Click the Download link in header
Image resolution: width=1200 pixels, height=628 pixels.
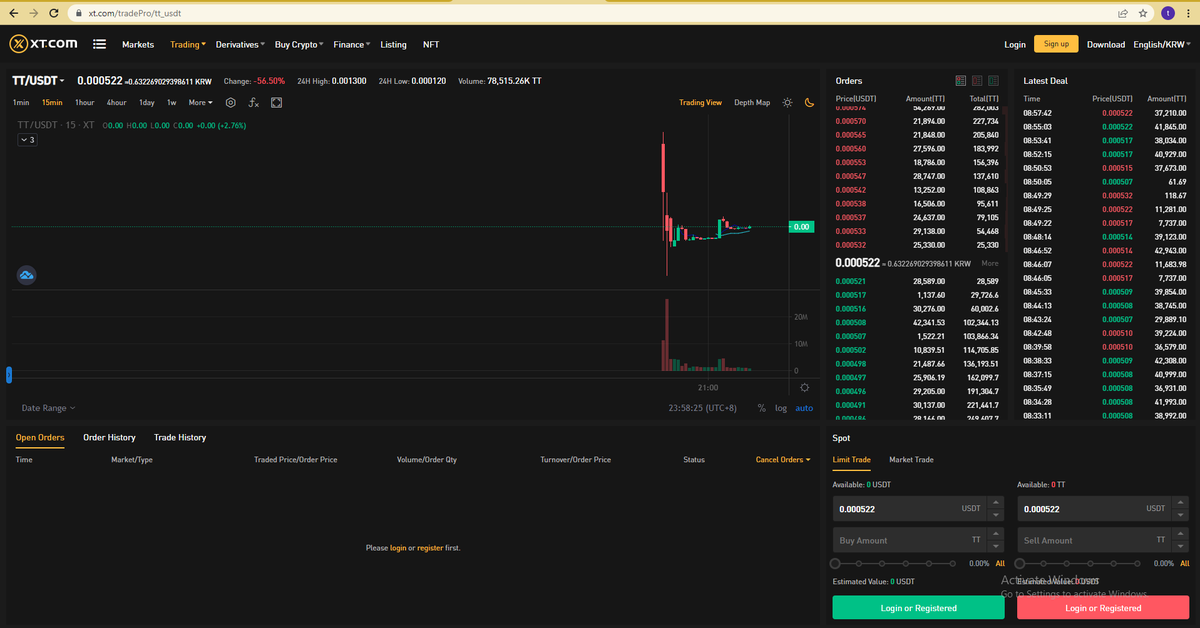[x=1106, y=44]
